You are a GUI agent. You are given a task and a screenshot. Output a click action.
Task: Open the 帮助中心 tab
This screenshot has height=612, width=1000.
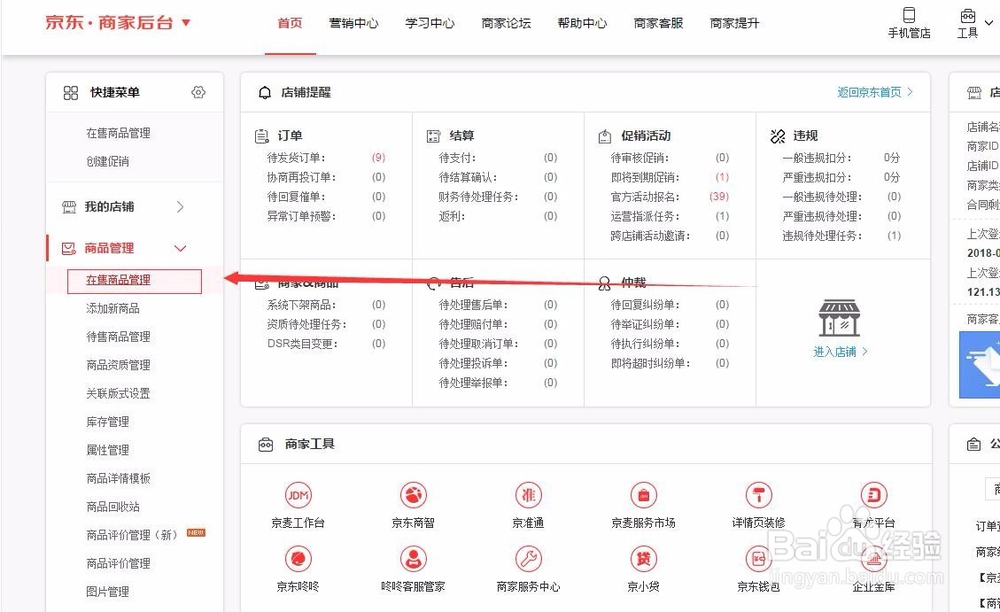pyautogui.click(x=582, y=23)
